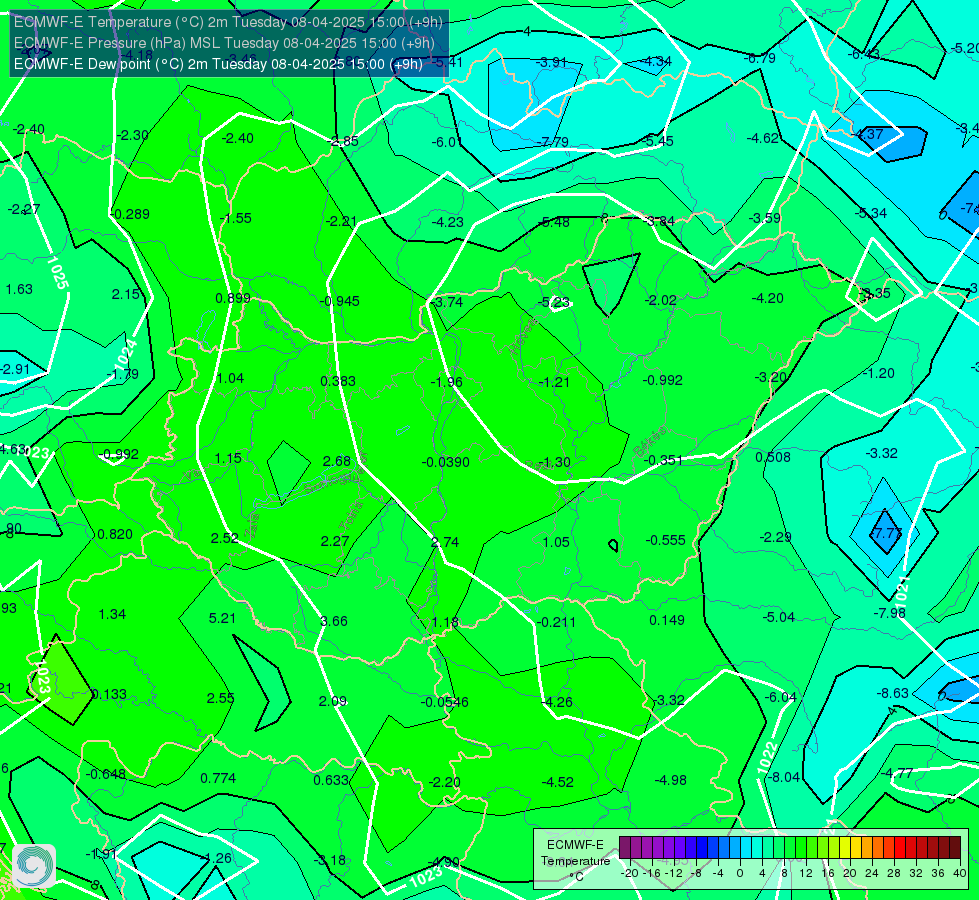This screenshot has height=900, width=979.
Task: Click the dew point value '-0.648'
Action: [x=106, y=774]
